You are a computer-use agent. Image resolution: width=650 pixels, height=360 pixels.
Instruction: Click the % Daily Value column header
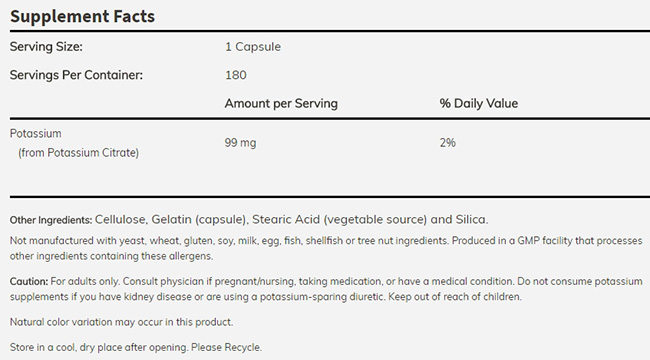coord(479,103)
